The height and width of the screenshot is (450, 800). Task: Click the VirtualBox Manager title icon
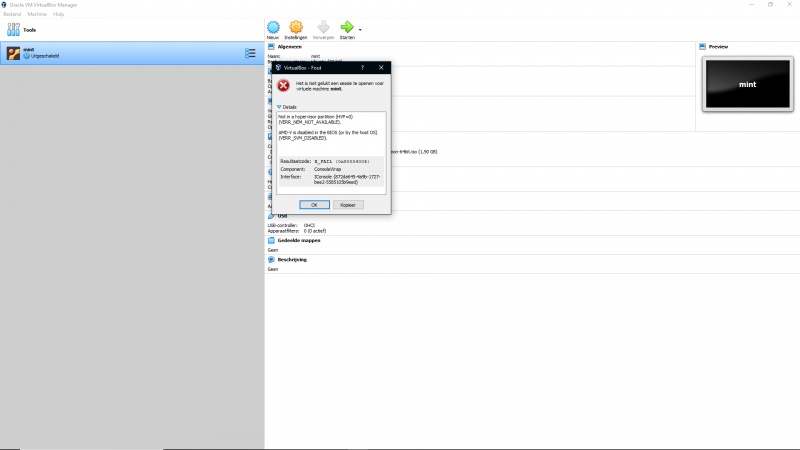point(4,5)
